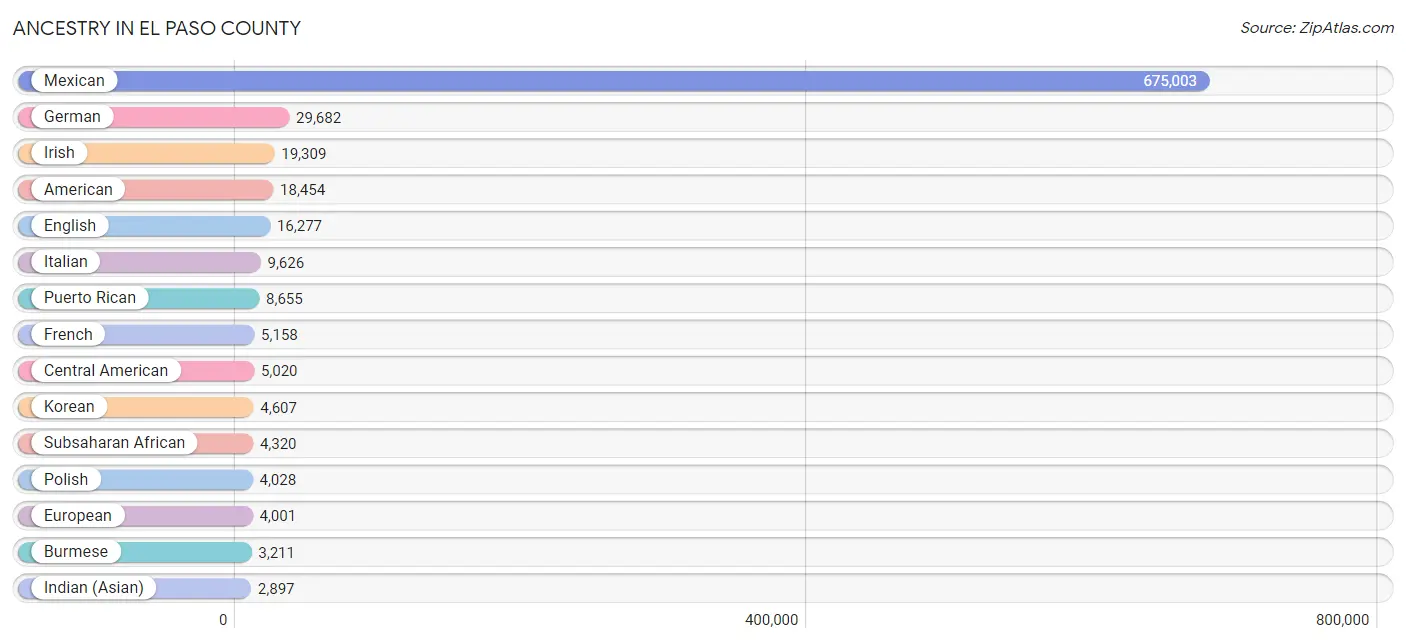Viewport: 1406px width, 644px height.
Task: Click the Central American label
Action: tap(106, 371)
